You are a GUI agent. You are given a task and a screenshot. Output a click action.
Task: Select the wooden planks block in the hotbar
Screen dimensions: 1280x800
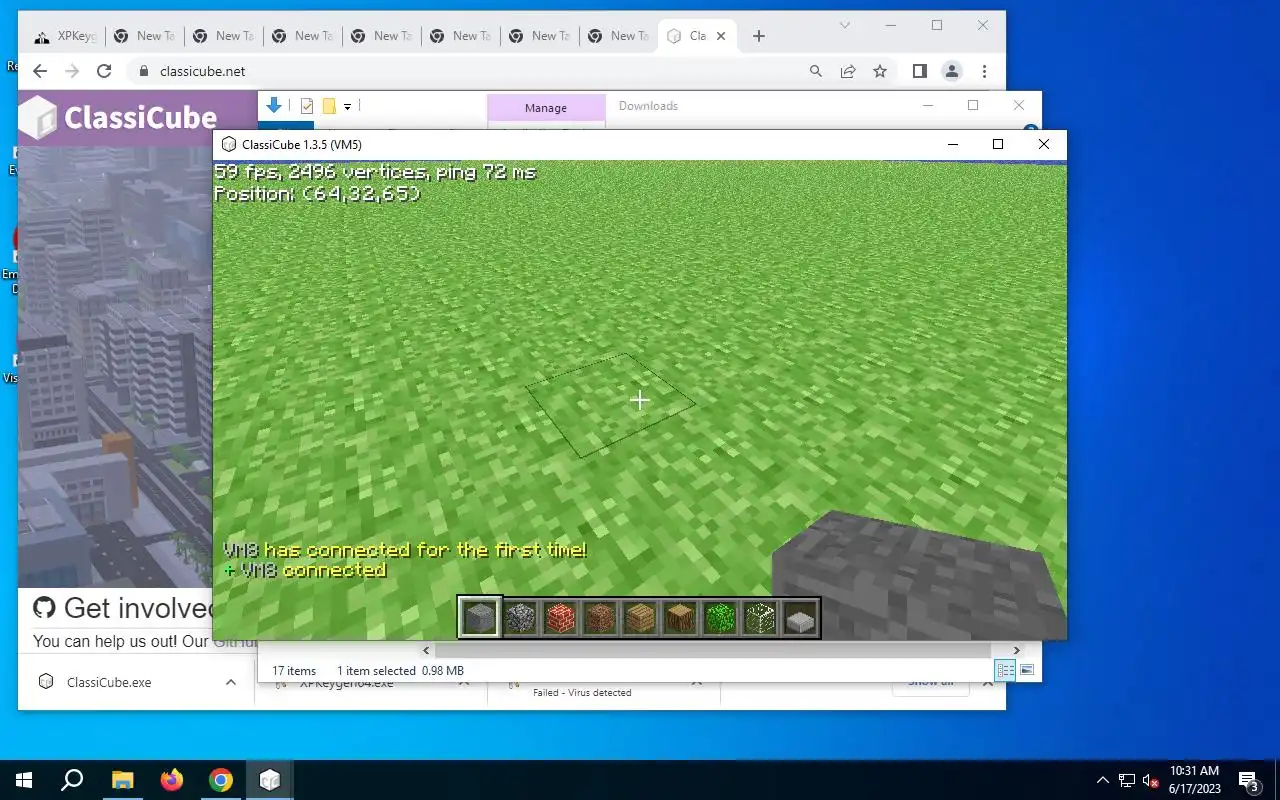[640, 617]
